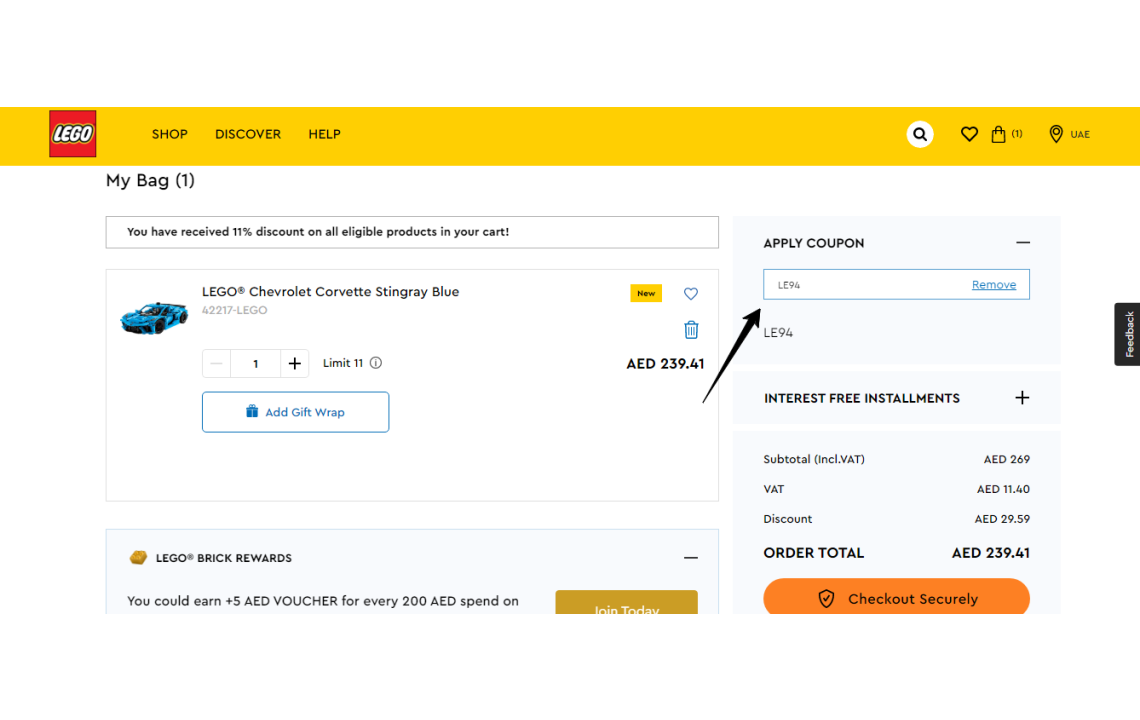Show the Limit 11 info icon
This screenshot has width=1140, height=720.
point(376,363)
